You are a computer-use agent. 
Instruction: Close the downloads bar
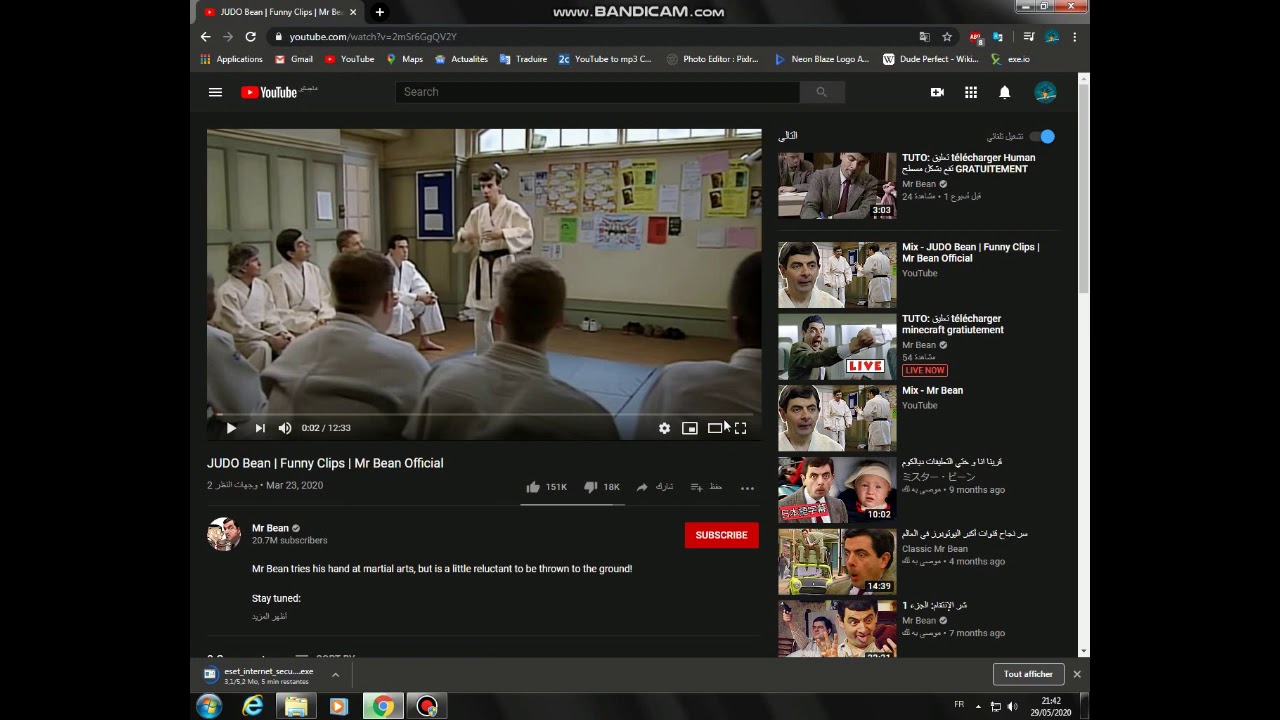pos(1077,675)
